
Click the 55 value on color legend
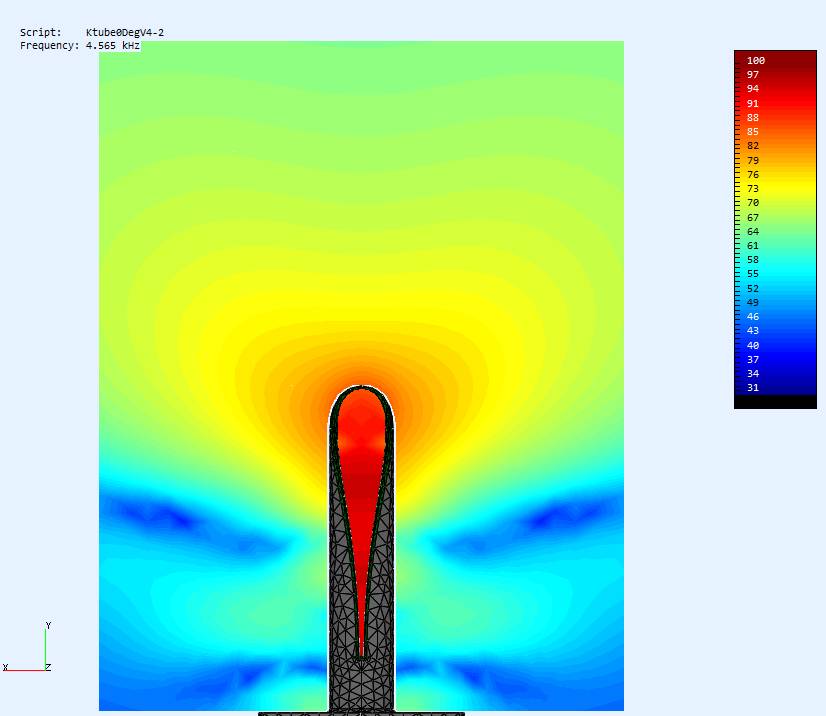[x=753, y=274]
